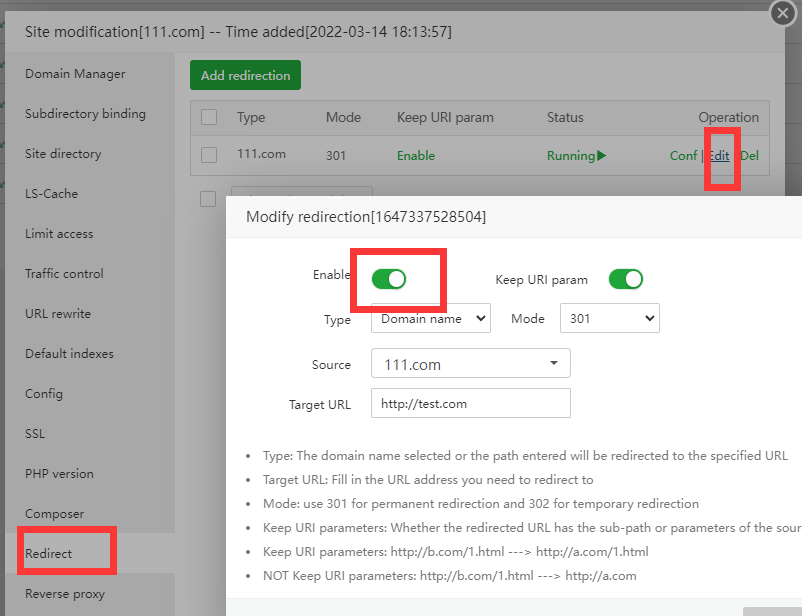This screenshot has height=616, width=802.
Task: Check the checkbox for the 111.com row
Action: point(208,155)
